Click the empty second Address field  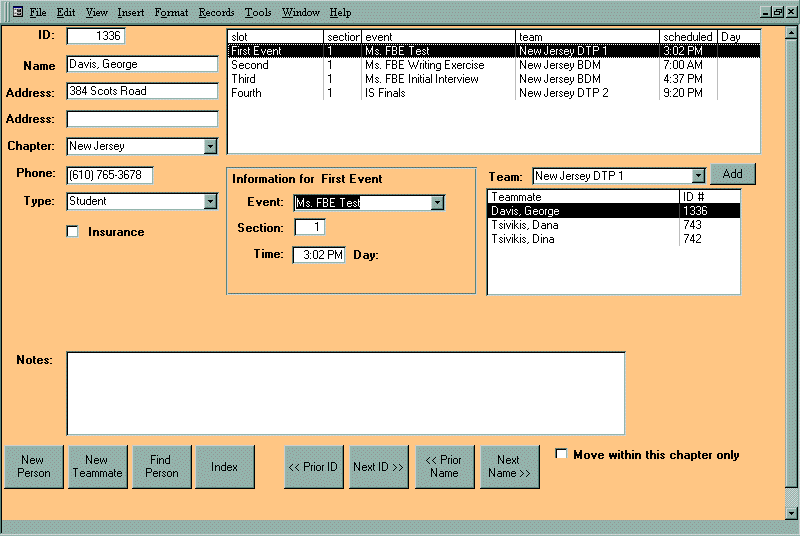(x=142, y=119)
